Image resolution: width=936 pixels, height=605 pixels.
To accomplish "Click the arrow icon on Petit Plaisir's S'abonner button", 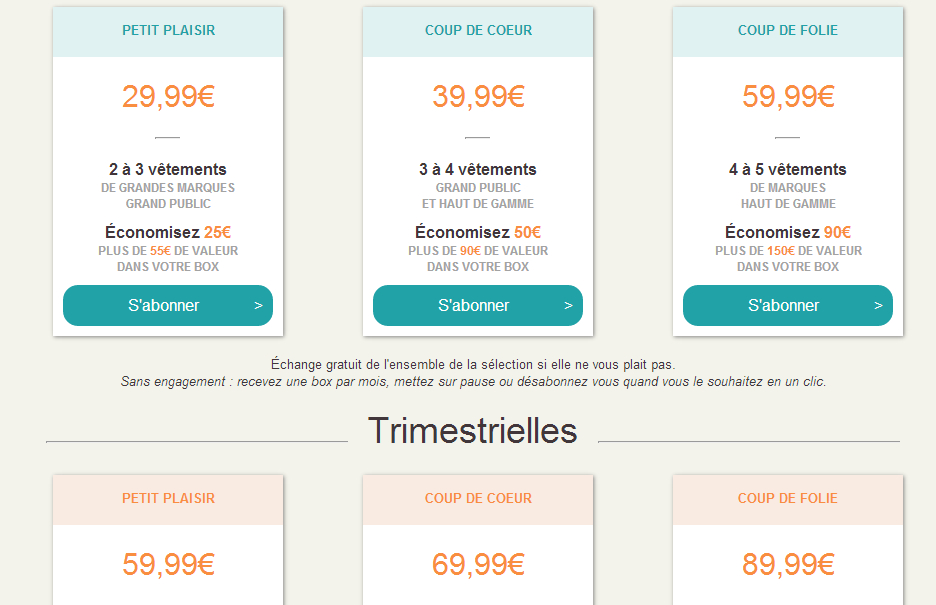I will (258, 306).
